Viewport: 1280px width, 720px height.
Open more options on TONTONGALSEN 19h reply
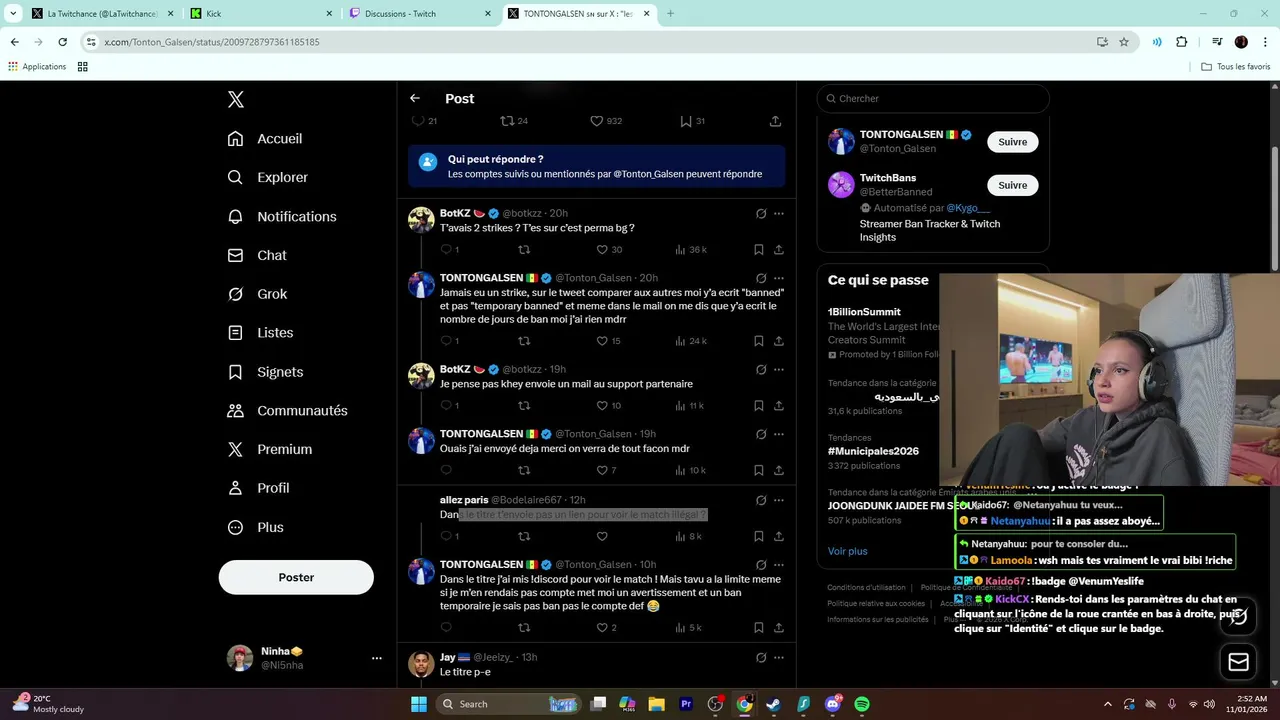(x=779, y=435)
